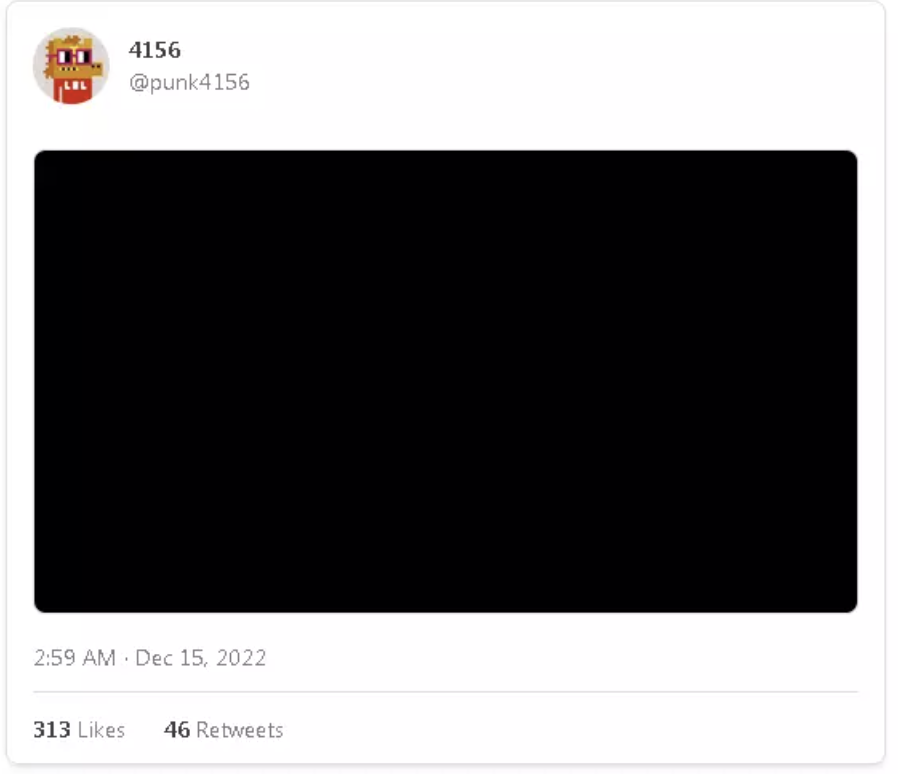Click the number 46 beside Retweets
The height and width of the screenshot is (774, 898).
coord(177,730)
